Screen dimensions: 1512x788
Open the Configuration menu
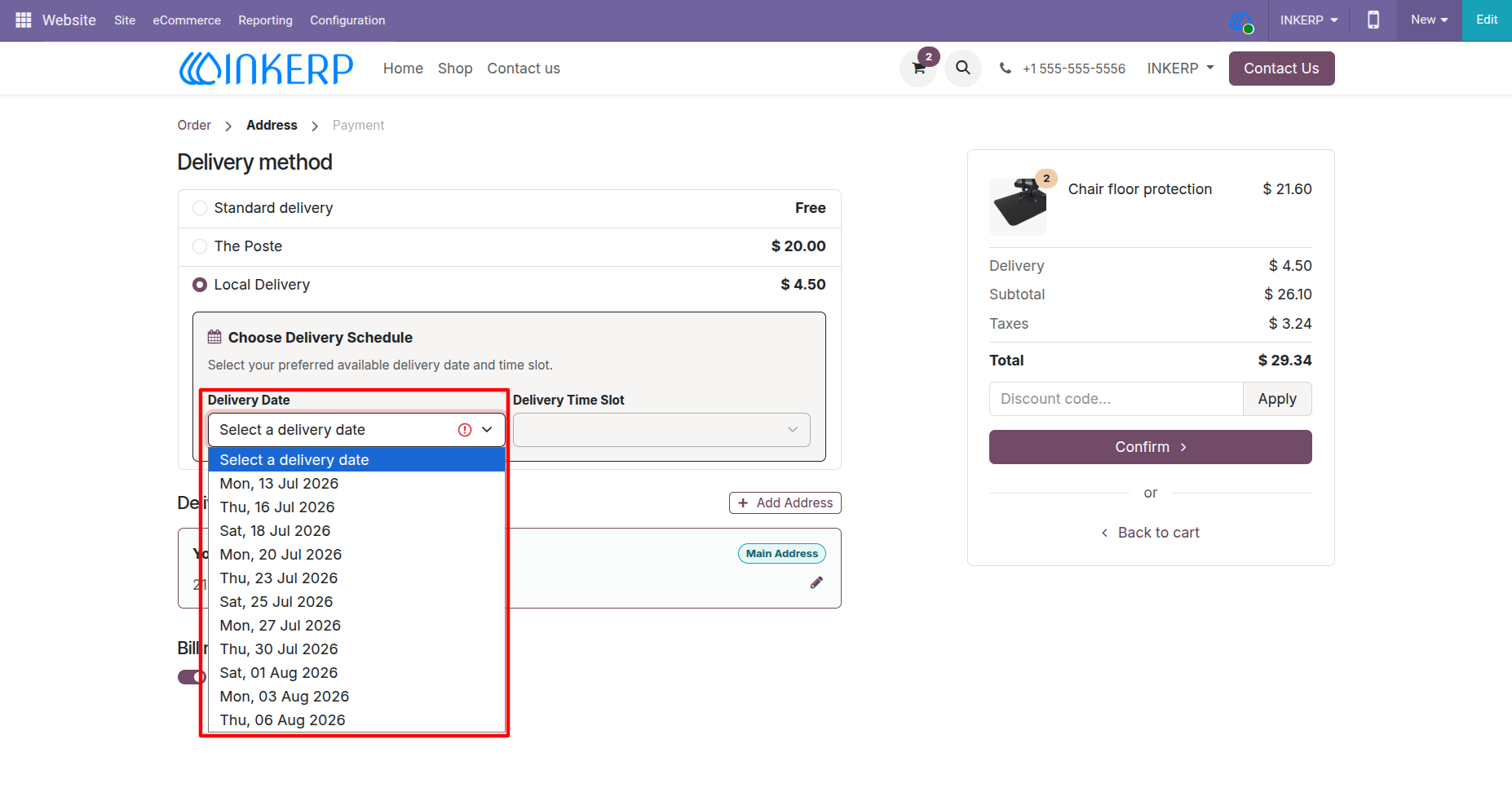(x=347, y=20)
